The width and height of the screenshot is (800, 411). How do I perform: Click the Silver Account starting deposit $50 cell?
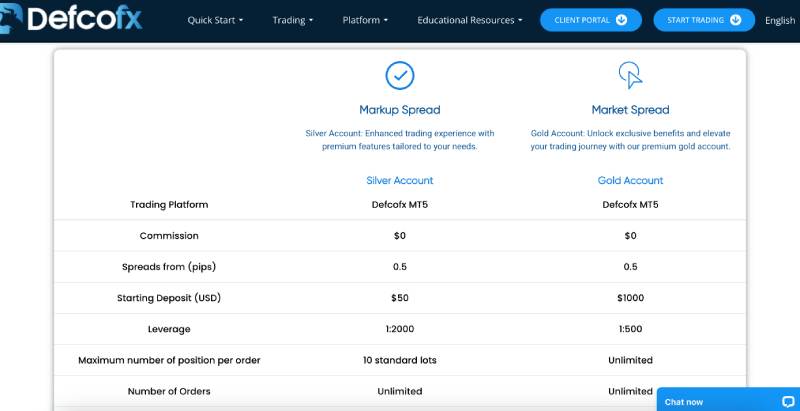pos(400,298)
